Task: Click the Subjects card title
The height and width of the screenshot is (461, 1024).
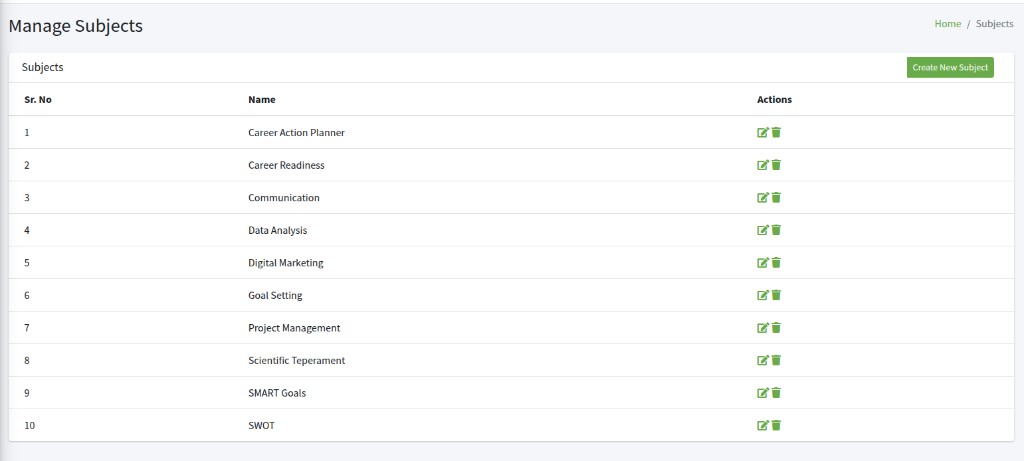Action: point(42,67)
